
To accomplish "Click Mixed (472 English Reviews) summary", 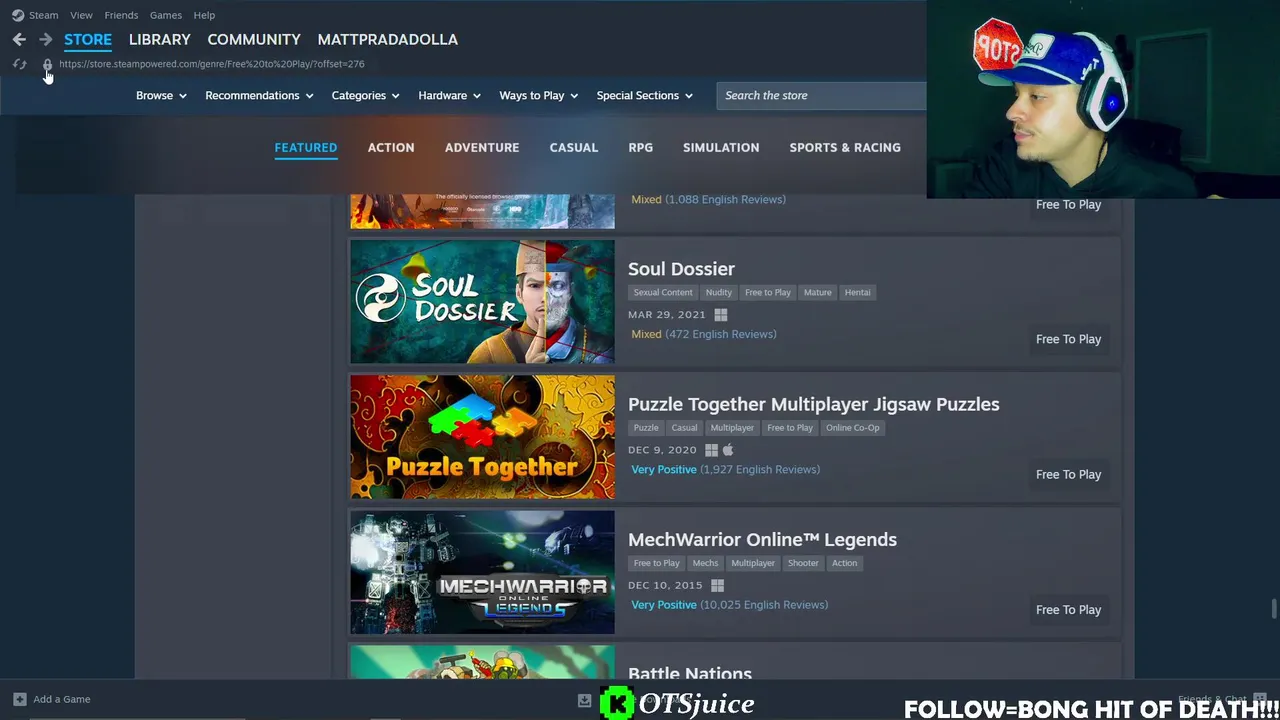I will point(704,334).
